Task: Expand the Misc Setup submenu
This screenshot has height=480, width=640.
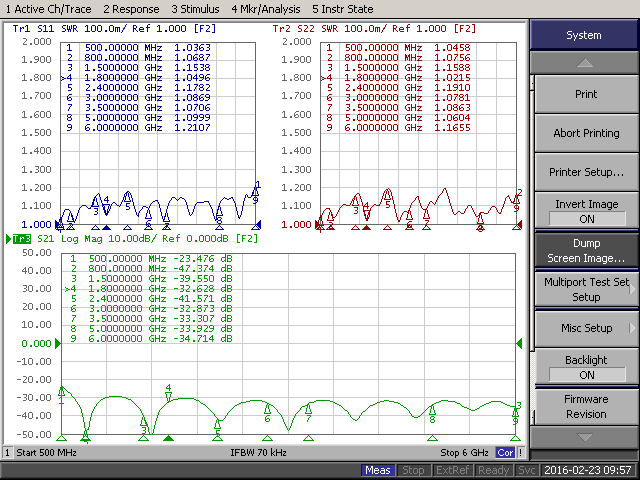Action: click(x=586, y=328)
